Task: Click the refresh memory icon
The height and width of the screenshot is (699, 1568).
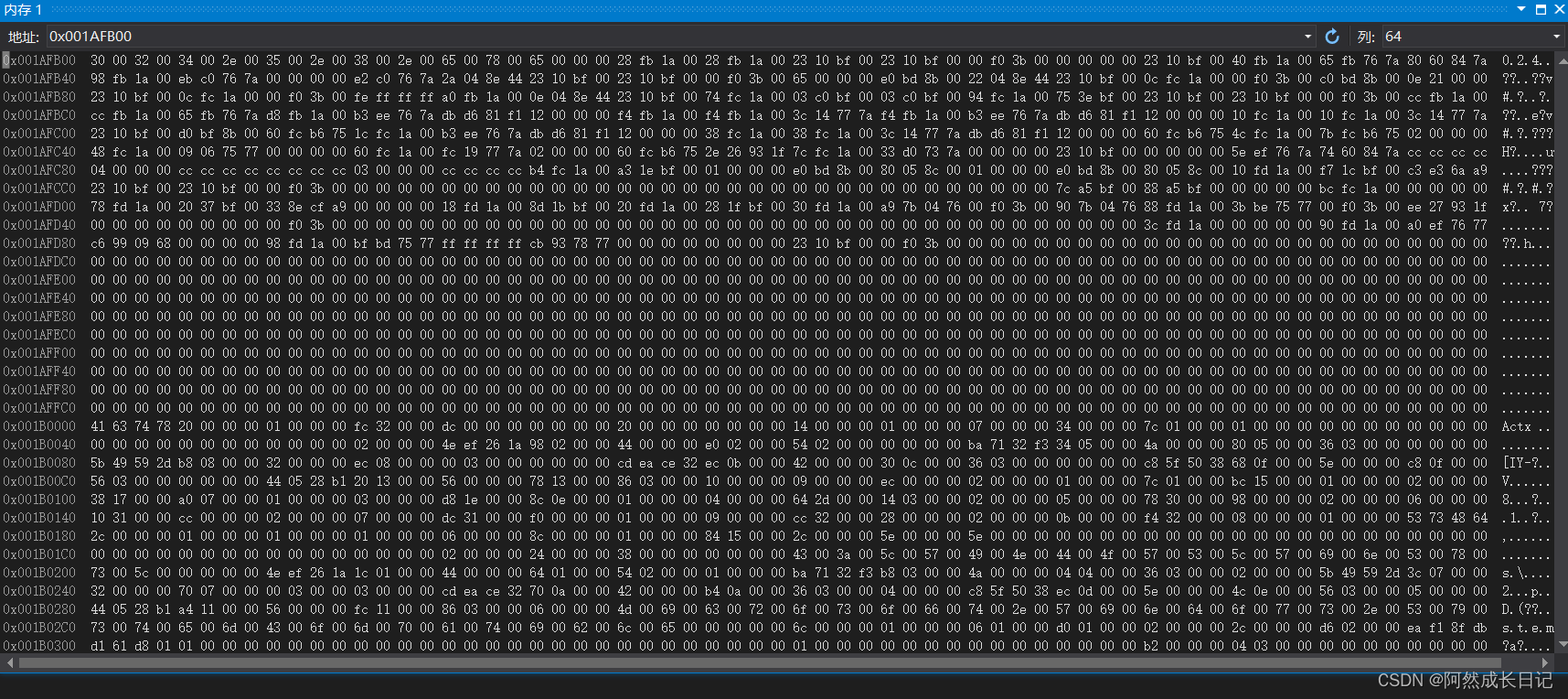Action: [1332, 37]
